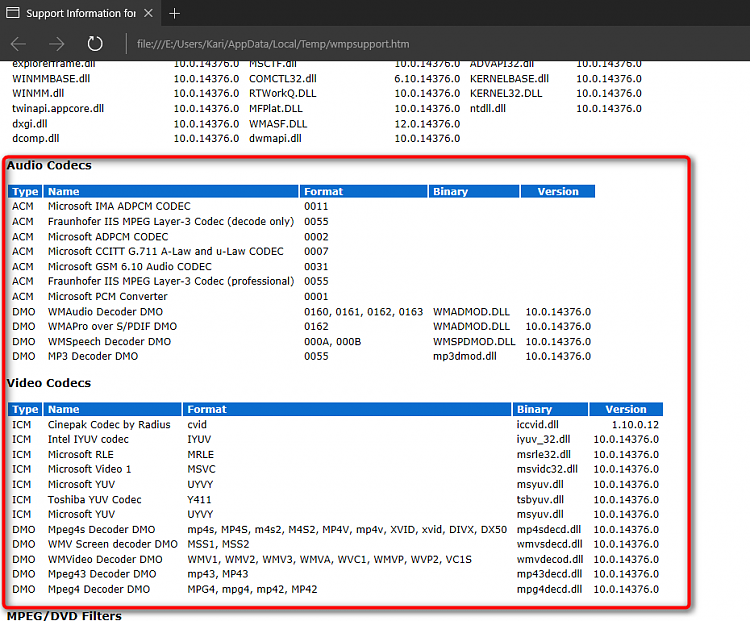
Task: Click WMAPro over S/PDIF DMO entry
Action: 112,326
